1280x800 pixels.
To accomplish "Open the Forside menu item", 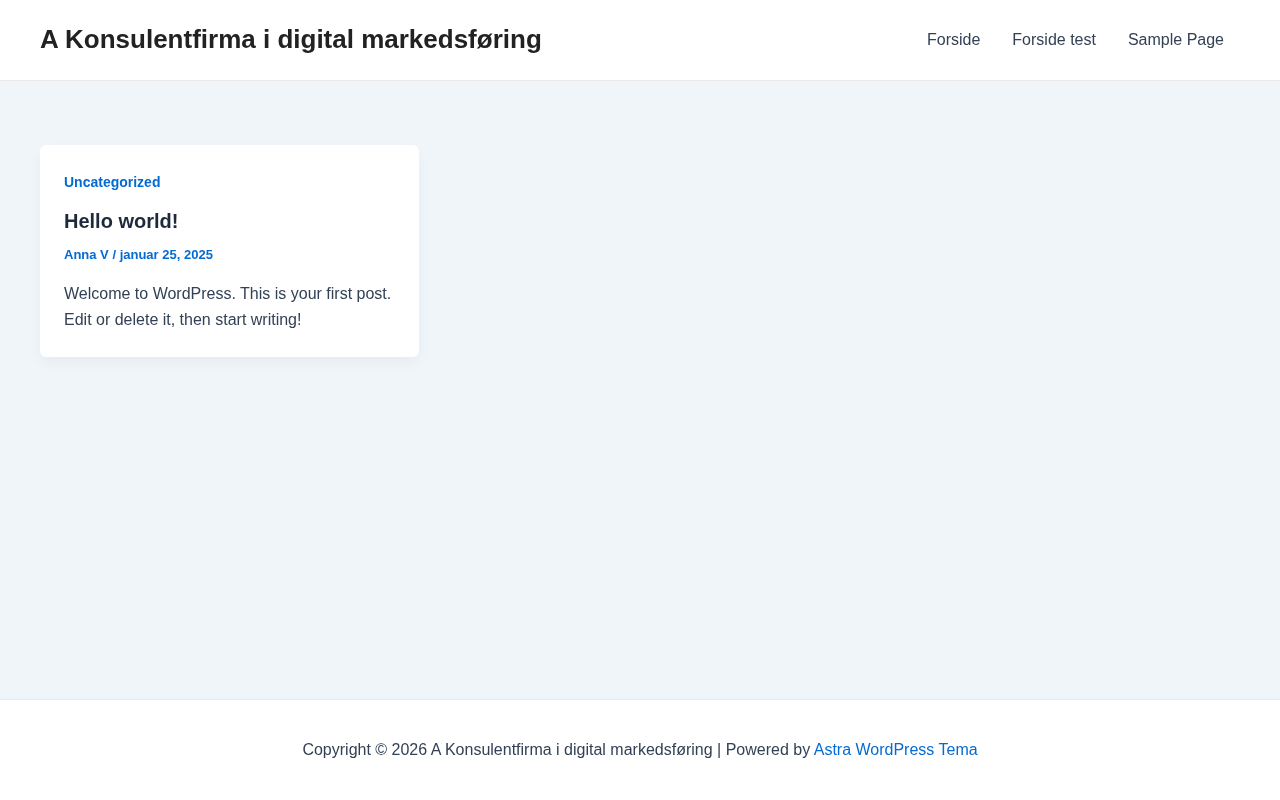I will (x=953, y=40).
